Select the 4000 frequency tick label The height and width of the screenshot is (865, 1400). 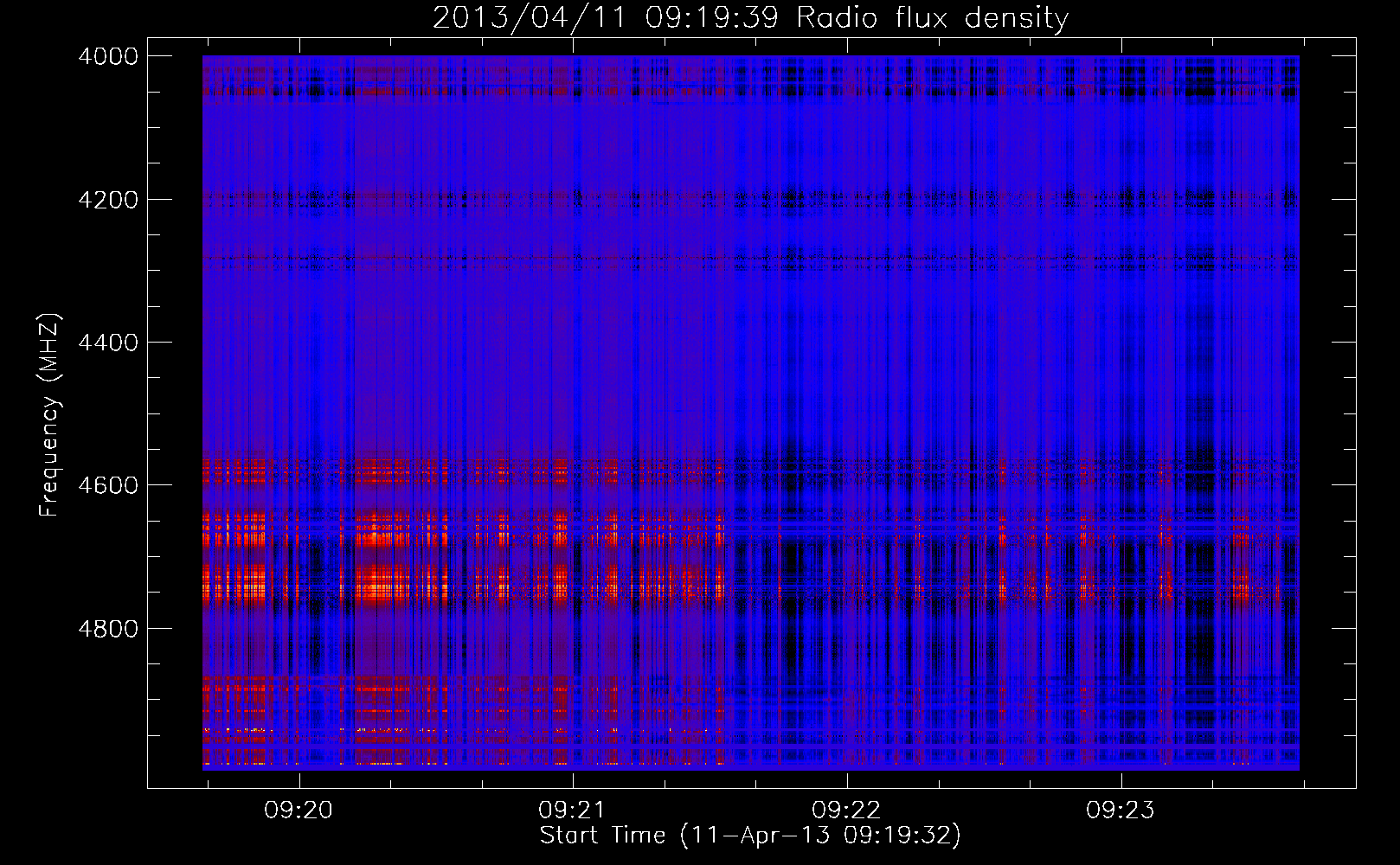coord(108,56)
